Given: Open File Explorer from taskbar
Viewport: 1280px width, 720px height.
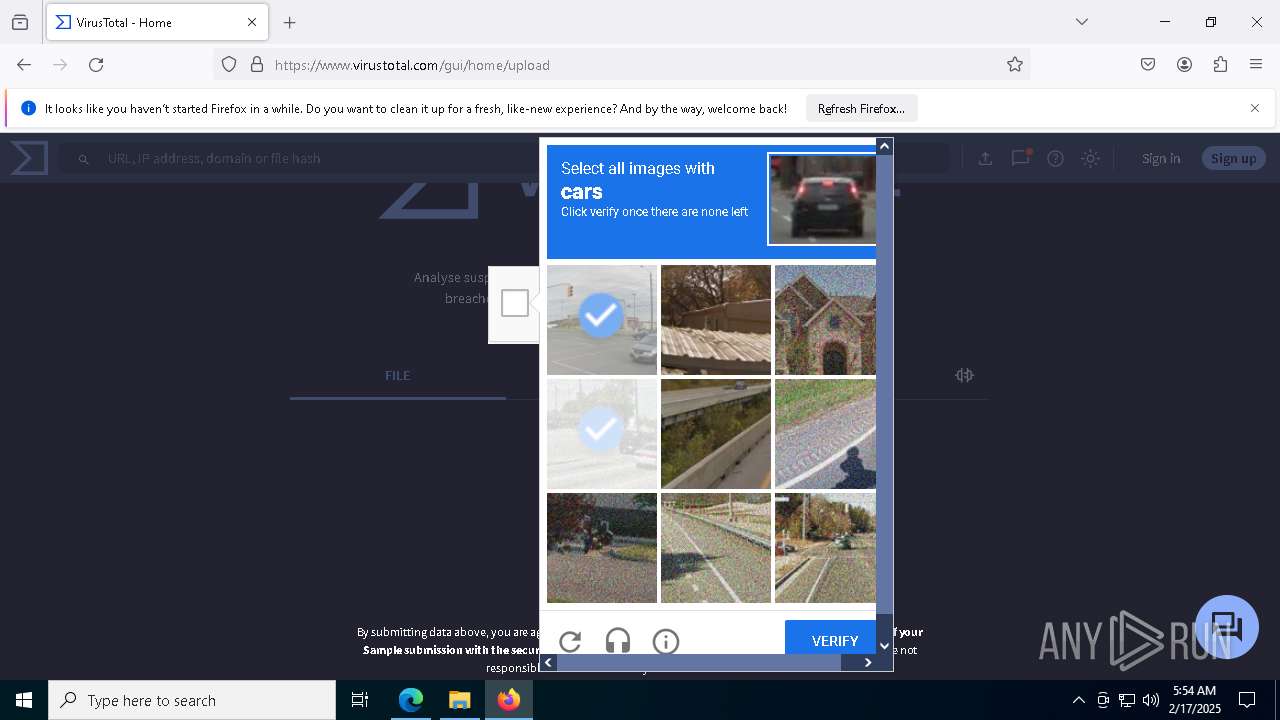Looking at the screenshot, I should pyautogui.click(x=459, y=700).
